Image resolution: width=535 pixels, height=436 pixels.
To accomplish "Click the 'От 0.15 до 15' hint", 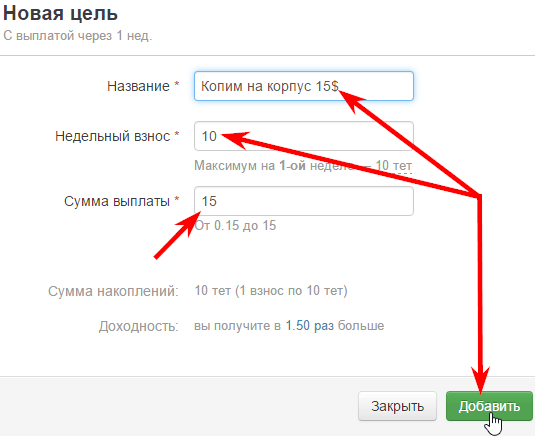I will 235,226.
